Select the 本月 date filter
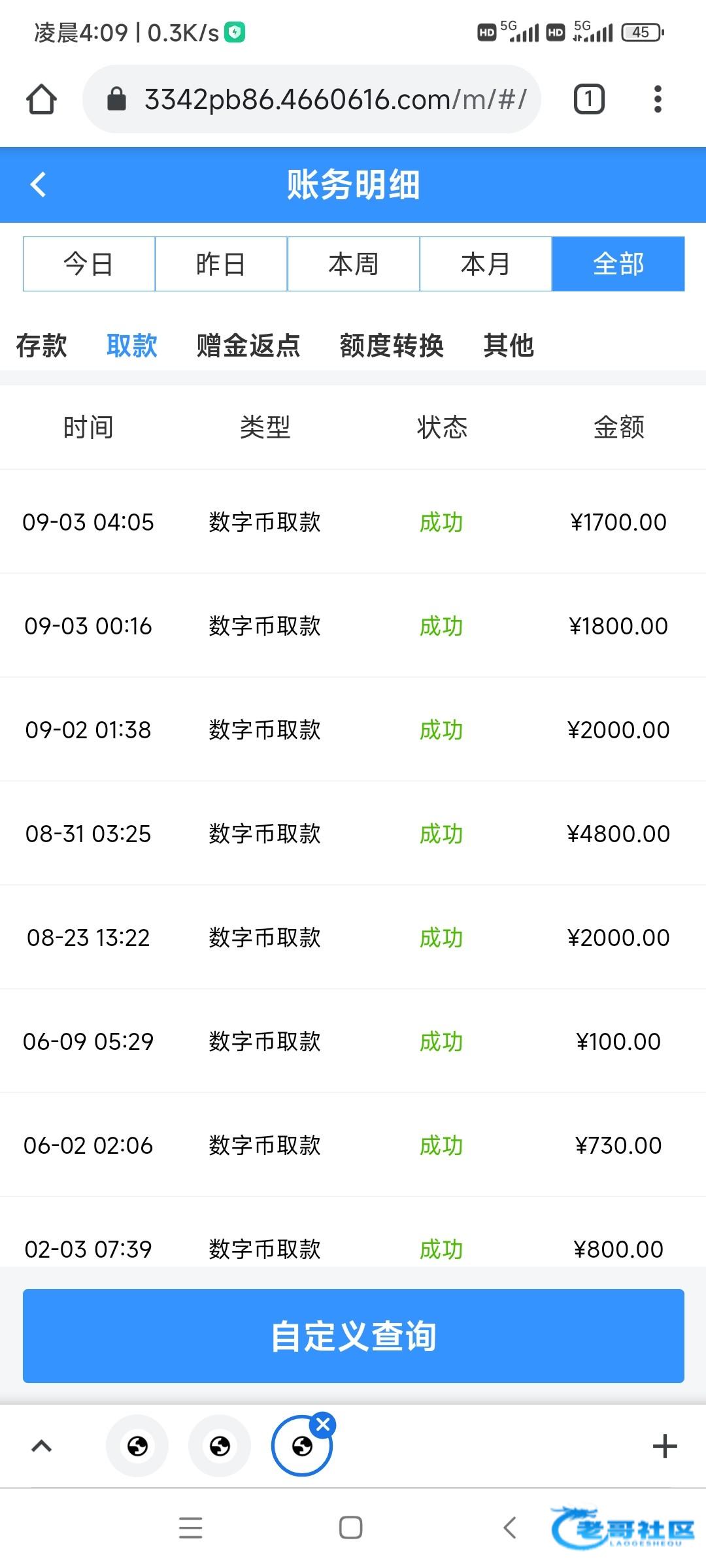706x1568 pixels. 486,264
